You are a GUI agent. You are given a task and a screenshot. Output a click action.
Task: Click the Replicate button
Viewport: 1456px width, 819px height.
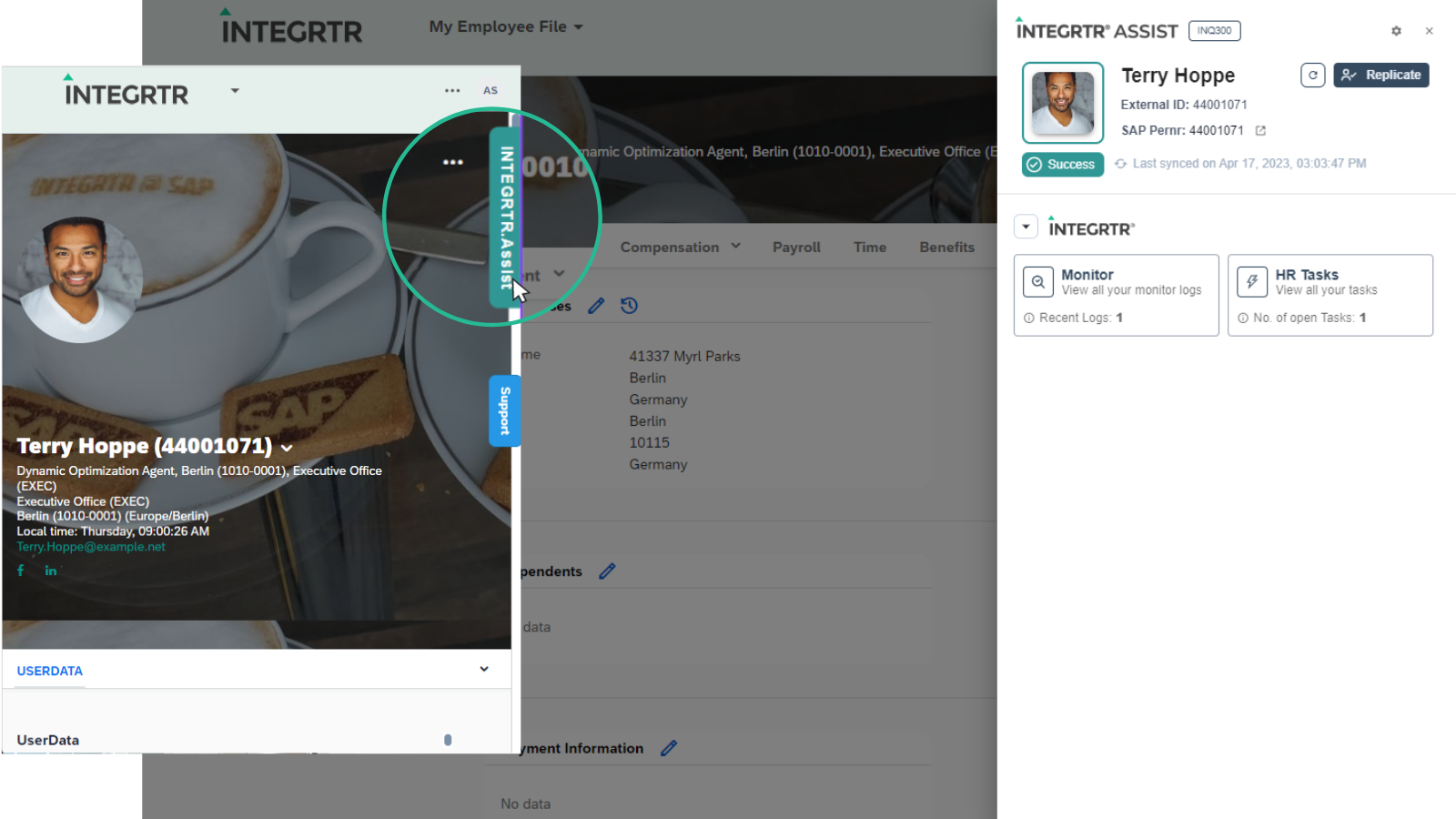(x=1381, y=75)
